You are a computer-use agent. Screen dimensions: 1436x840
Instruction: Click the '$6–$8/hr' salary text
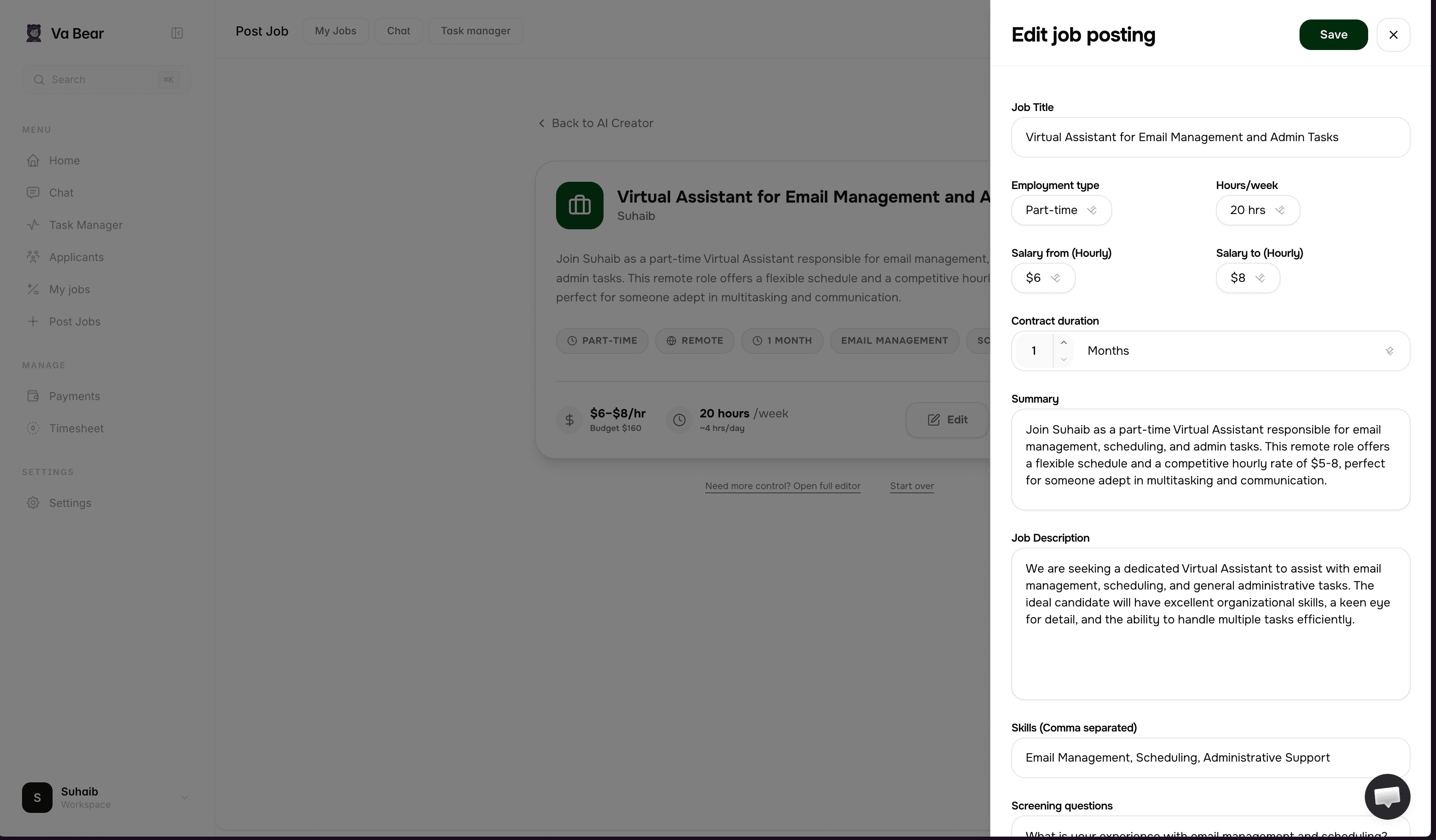(618, 414)
